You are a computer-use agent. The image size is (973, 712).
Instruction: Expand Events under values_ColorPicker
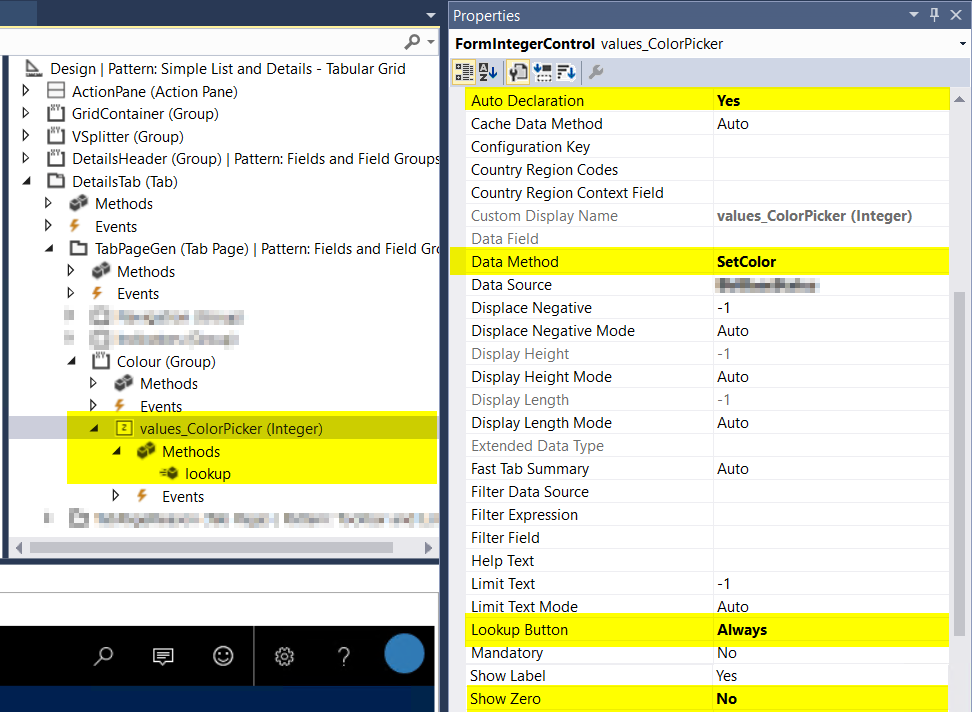[x=115, y=495]
